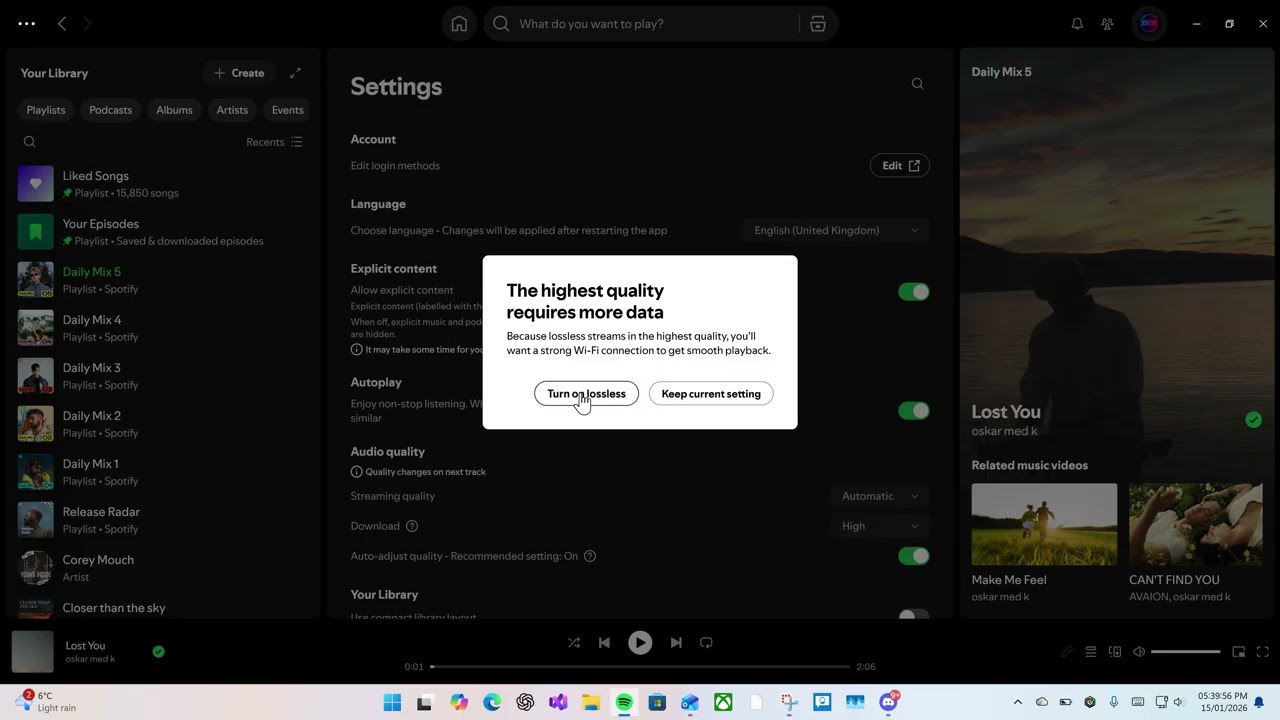The image size is (1280, 720).
Task: Toggle Allow explicit content switch
Action: (x=913, y=292)
